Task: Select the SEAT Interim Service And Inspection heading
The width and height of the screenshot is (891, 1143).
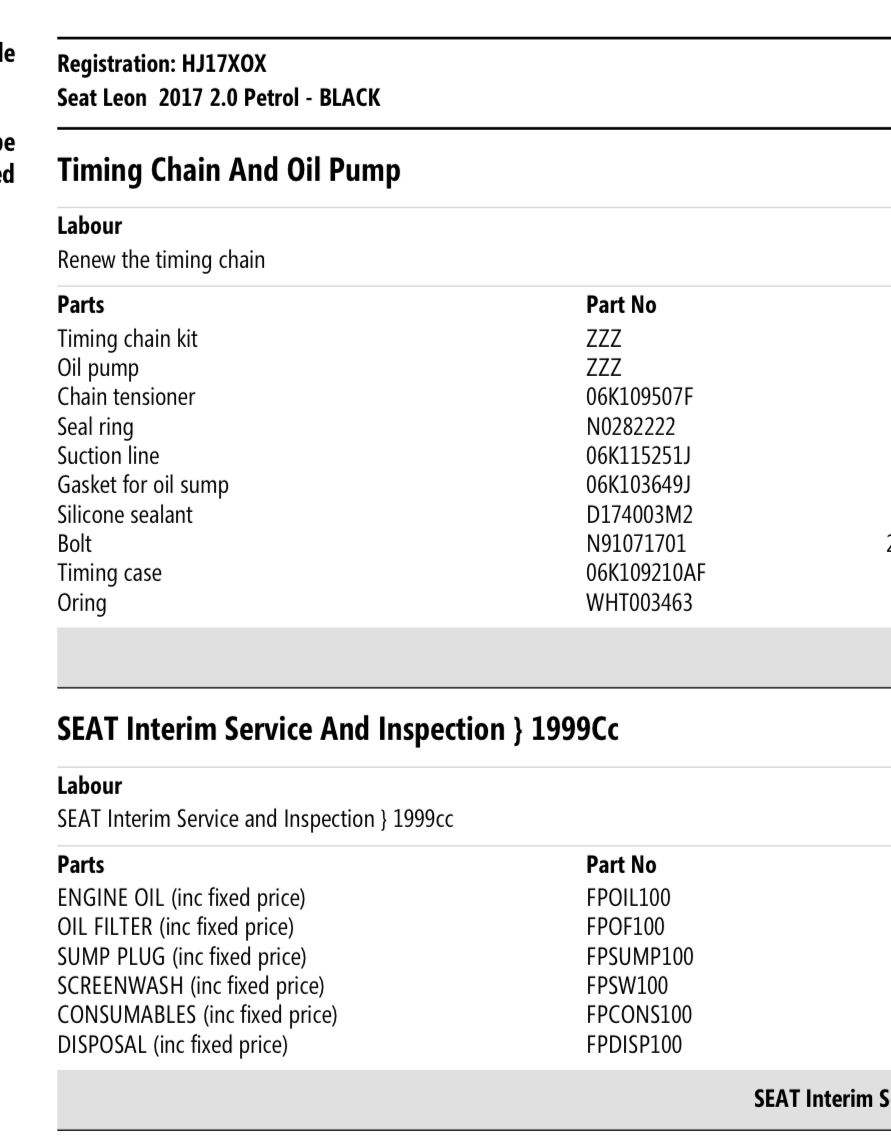Action: [338, 729]
